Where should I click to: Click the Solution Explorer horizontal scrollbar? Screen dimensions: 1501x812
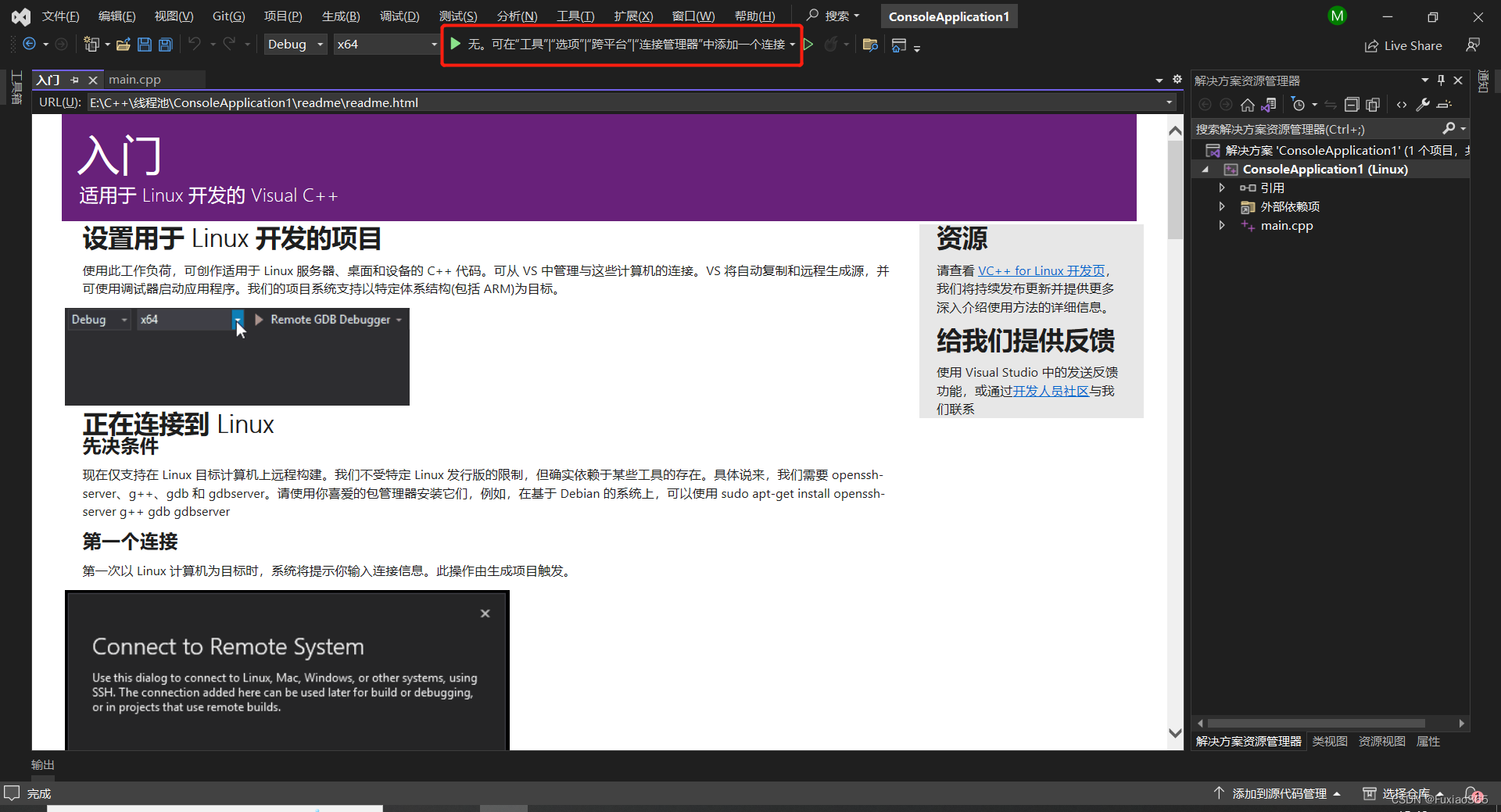(1316, 723)
